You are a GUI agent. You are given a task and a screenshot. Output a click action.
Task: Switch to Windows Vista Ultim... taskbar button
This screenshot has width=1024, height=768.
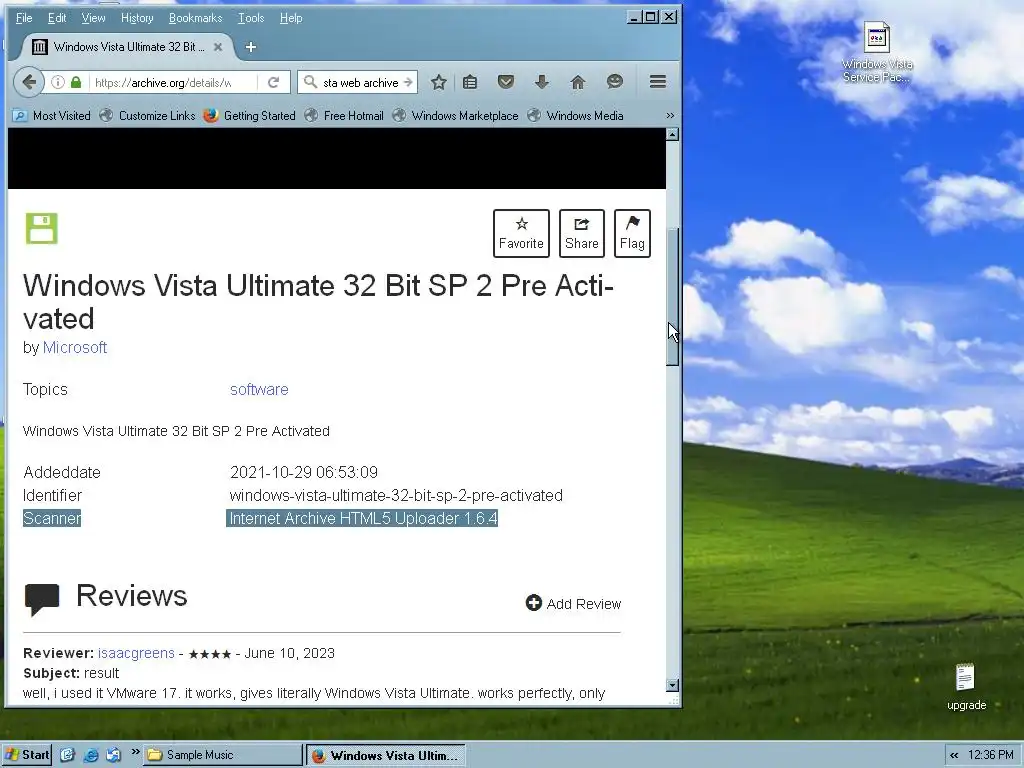[x=386, y=756]
